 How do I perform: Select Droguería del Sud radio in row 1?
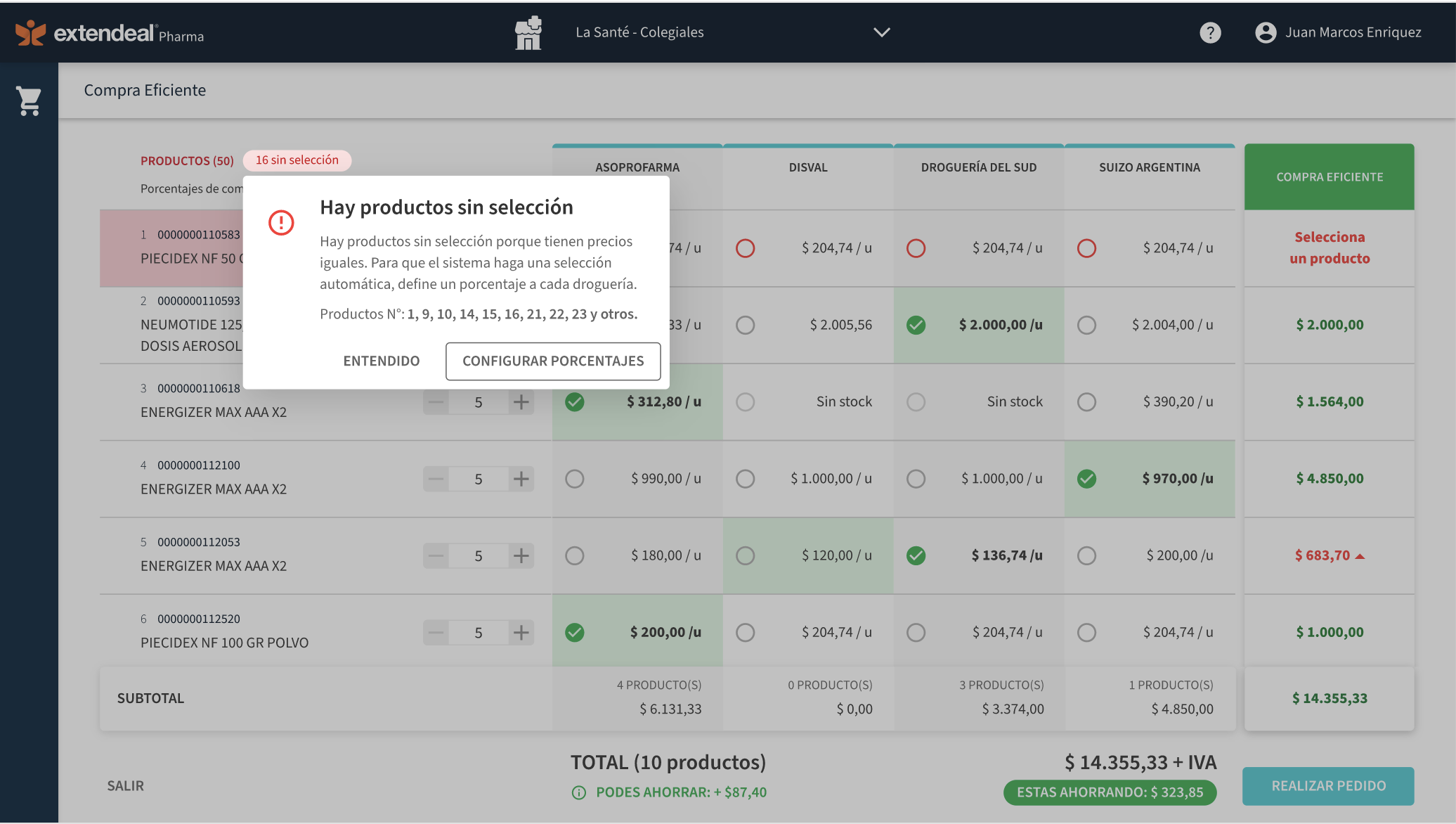916,248
